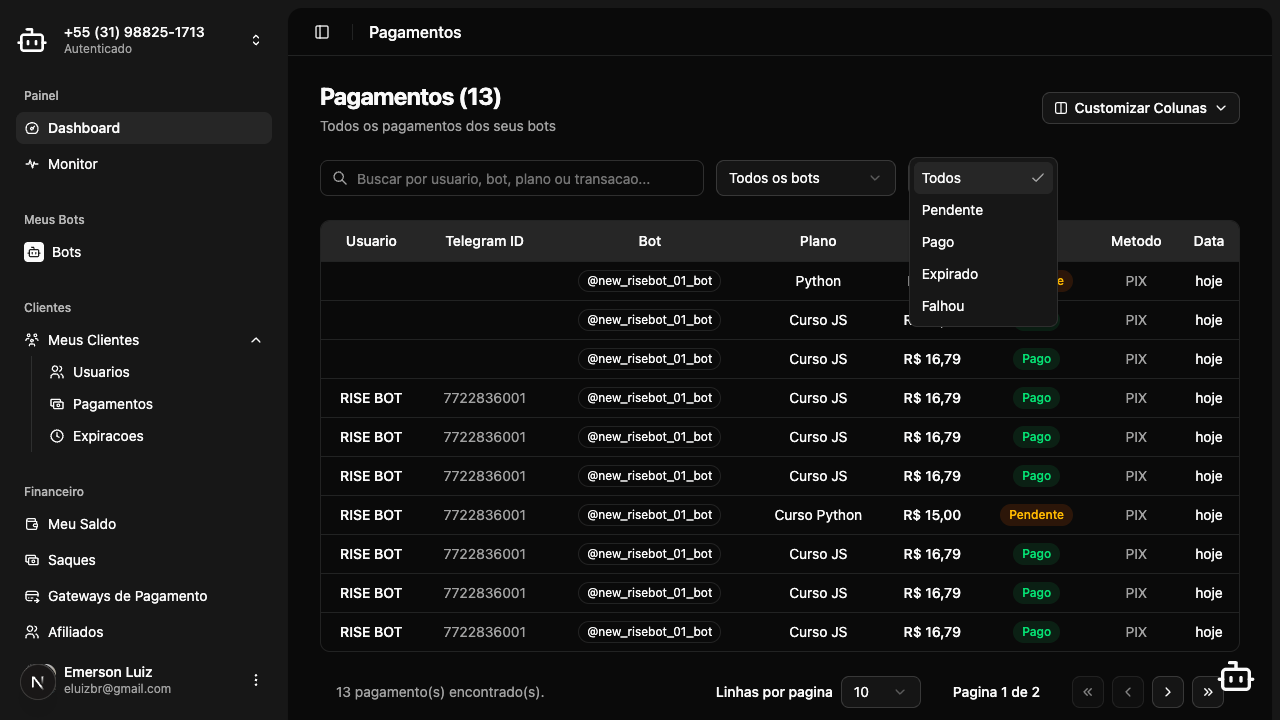Open the Bots section
1280x720 pixels.
(x=144, y=252)
